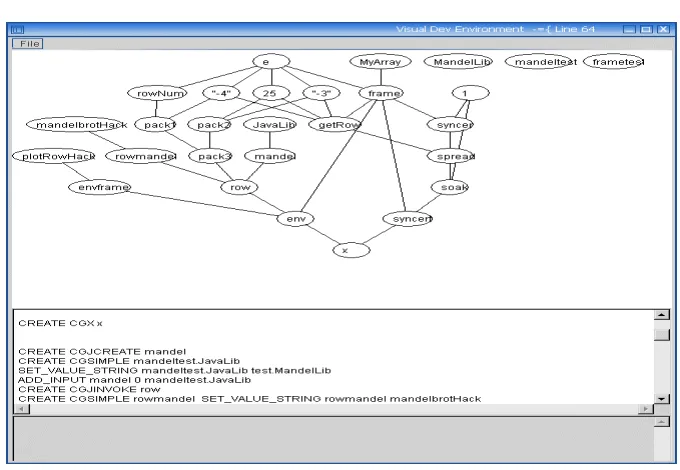The height and width of the screenshot is (470, 680).
Task: Click script pane scroll right arrow
Action: pyautogui.click(x=646, y=409)
